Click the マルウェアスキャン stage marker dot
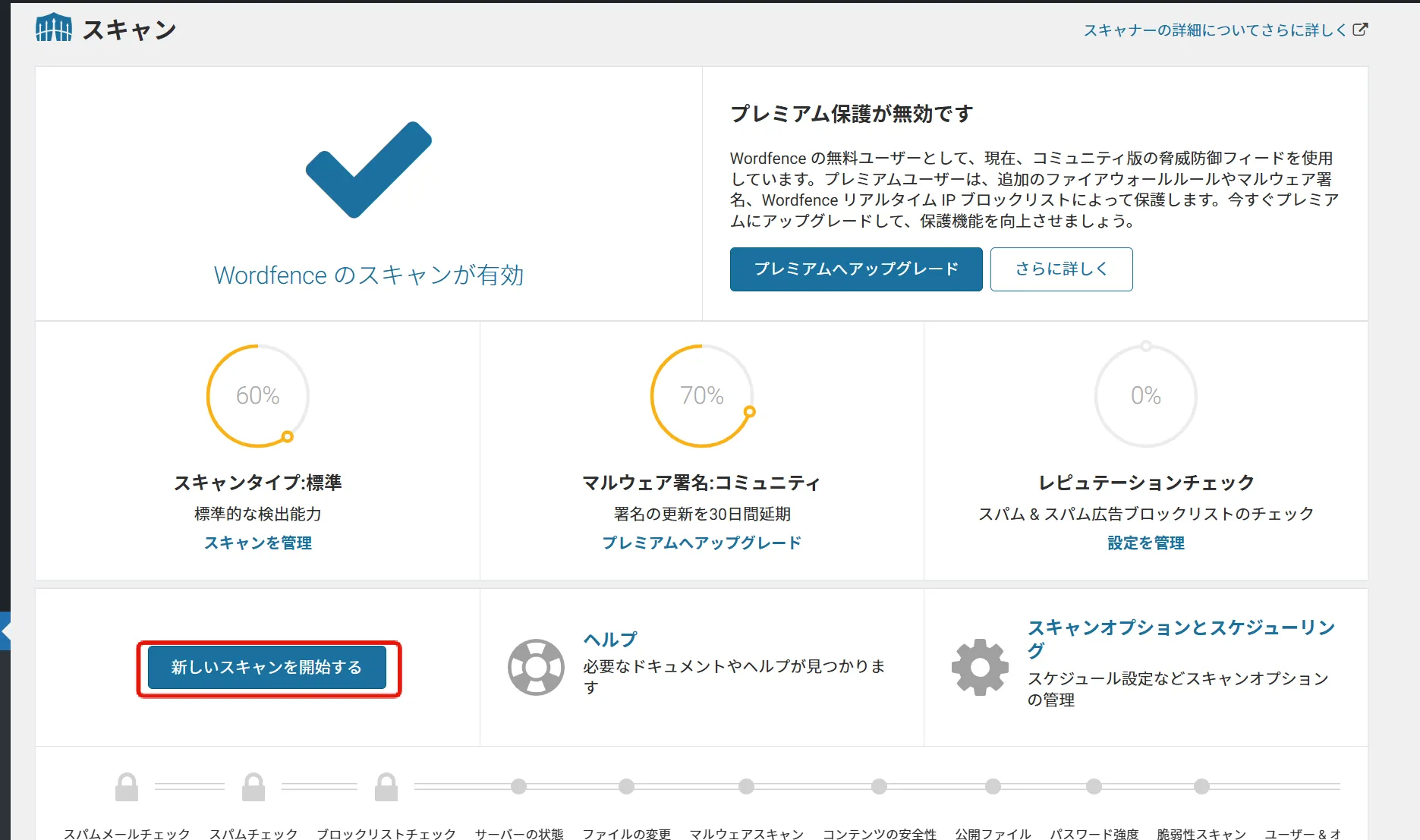 pyautogui.click(x=746, y=787)
